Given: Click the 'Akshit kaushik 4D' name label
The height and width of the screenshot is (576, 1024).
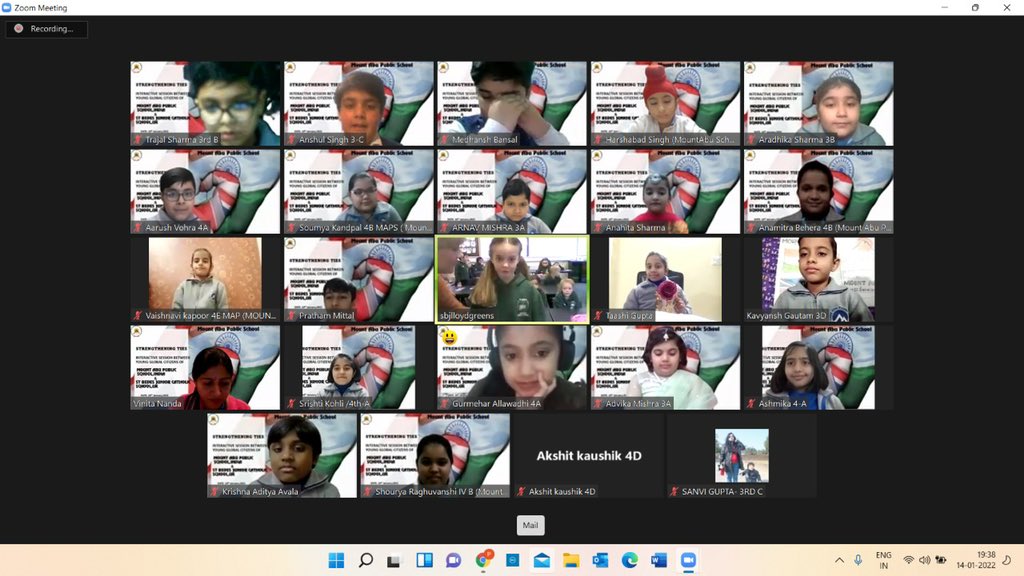Looking at the screenshot, I should (x=562, y=492).
